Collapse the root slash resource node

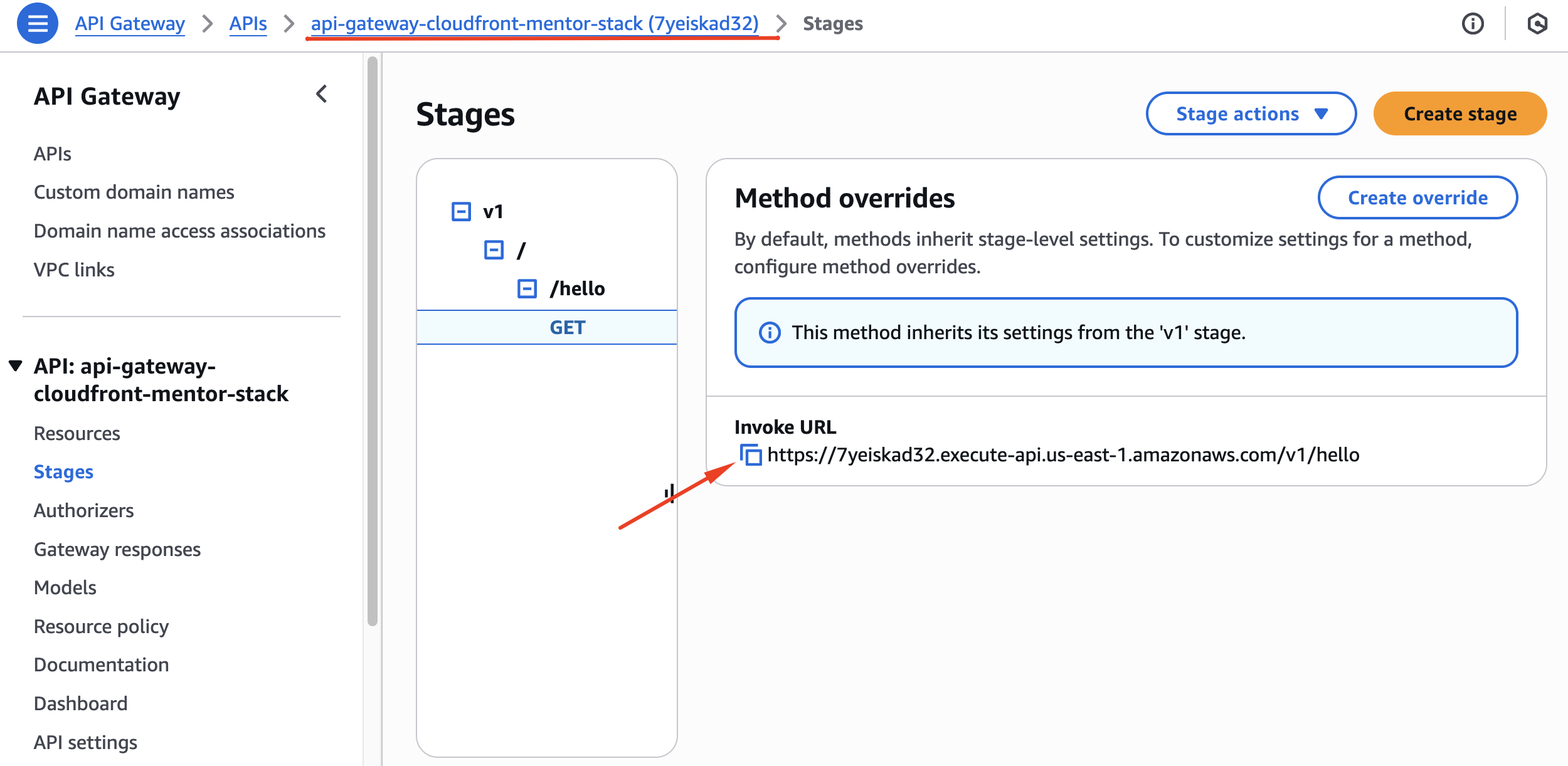coord(494,250)
